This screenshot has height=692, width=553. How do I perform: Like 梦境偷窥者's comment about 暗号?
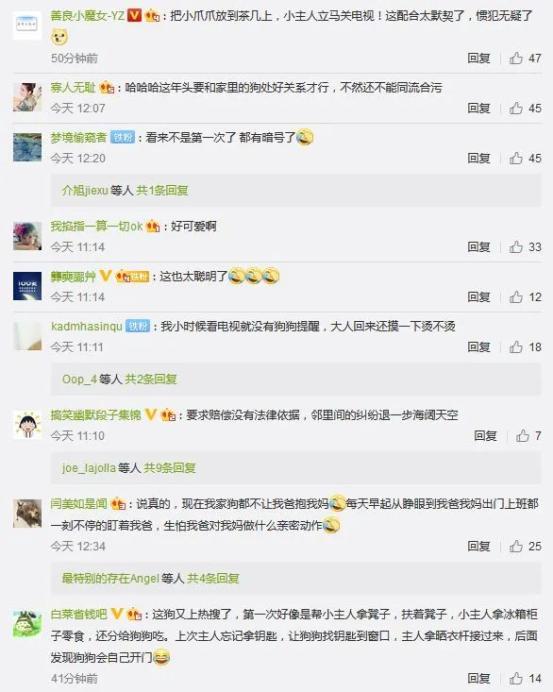(516, 158)
